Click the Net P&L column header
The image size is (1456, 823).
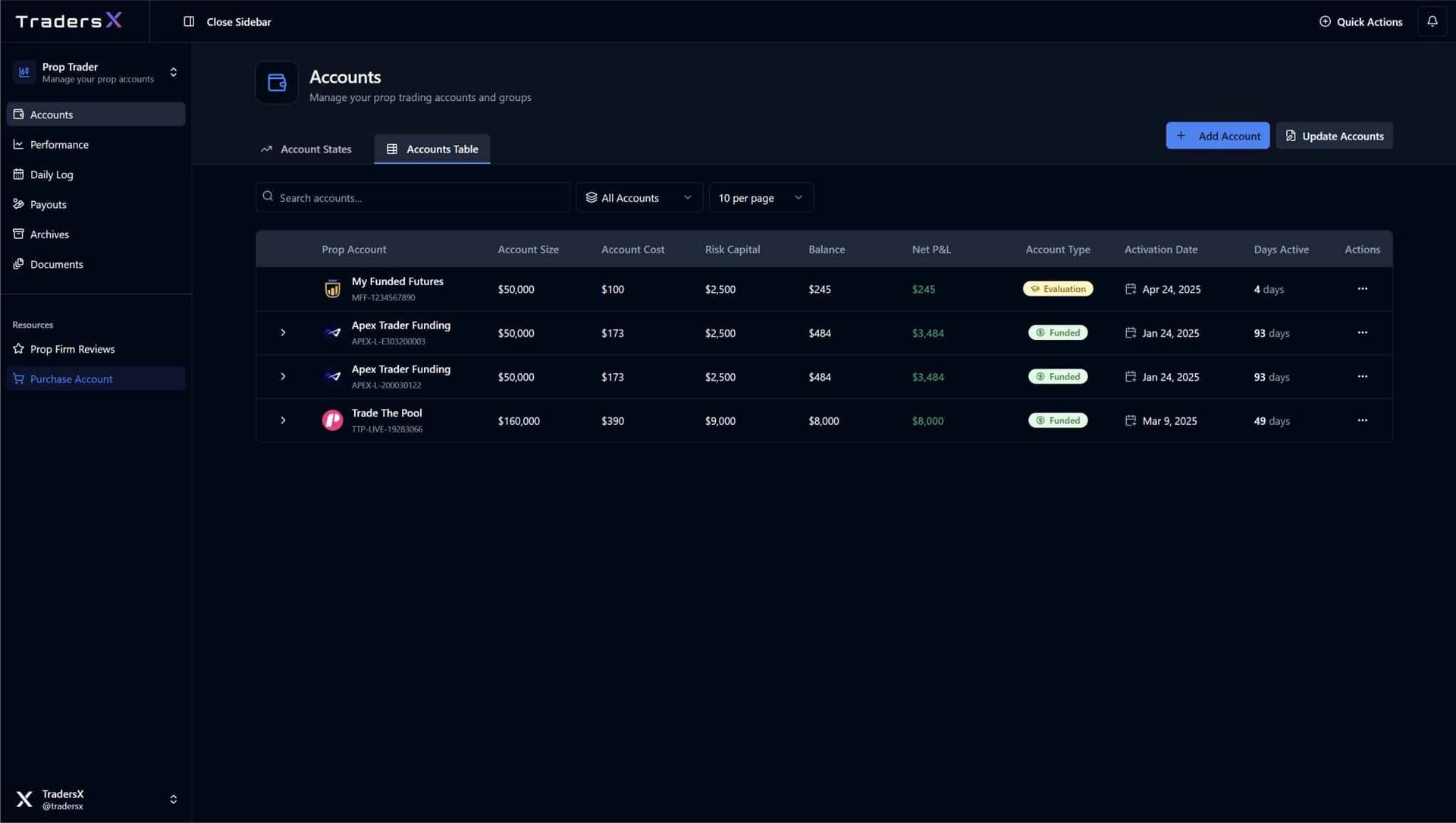(x=931, y=250)
